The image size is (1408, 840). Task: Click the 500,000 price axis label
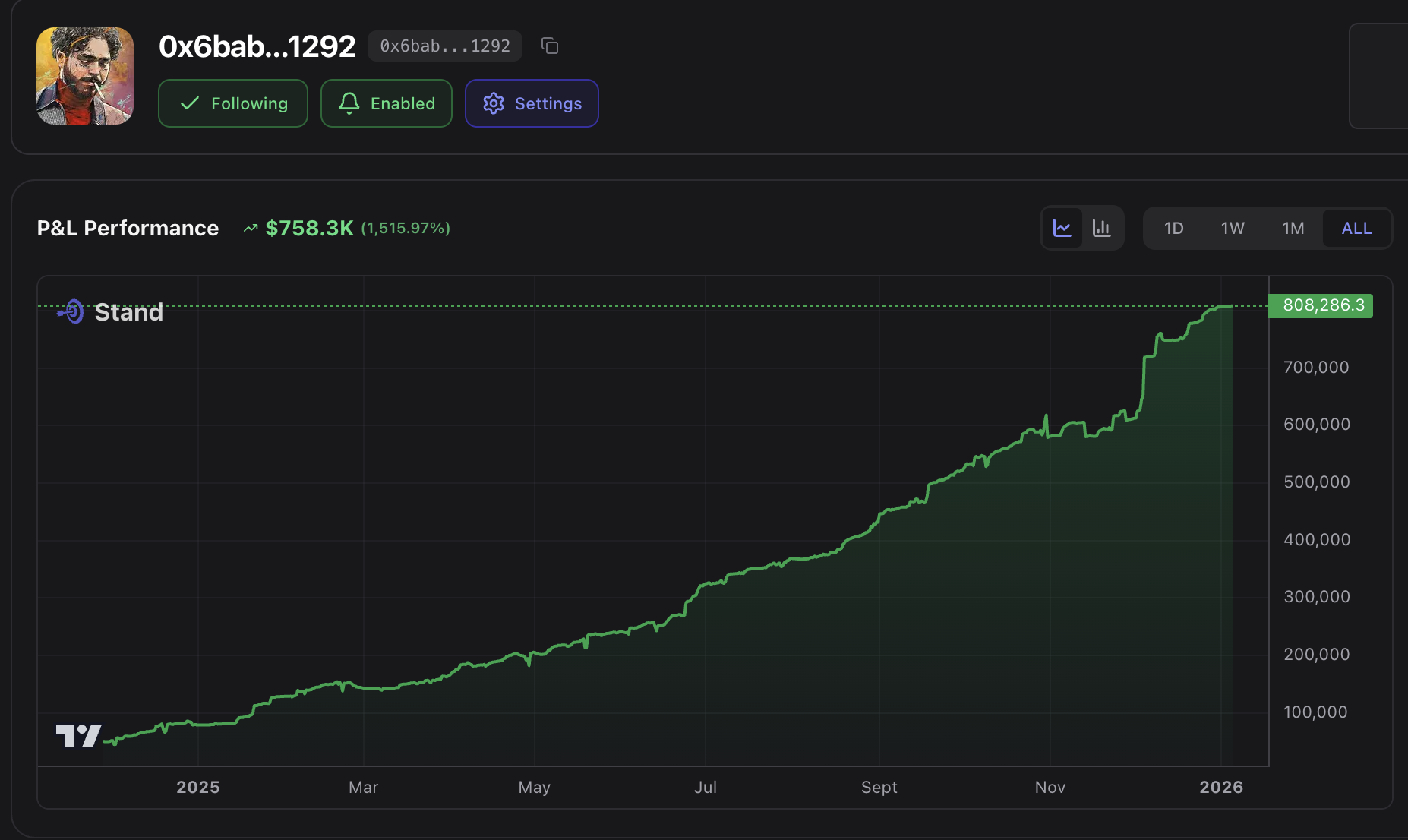(x=1316, y=482)
